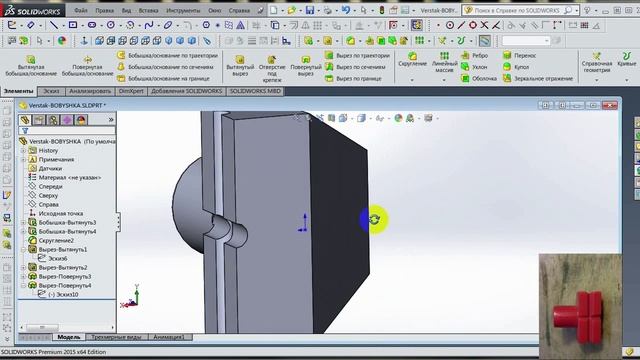Expand Бобышка-Вытянуть3 feature node
The image size is (640, 360).
tap(23, 222)
